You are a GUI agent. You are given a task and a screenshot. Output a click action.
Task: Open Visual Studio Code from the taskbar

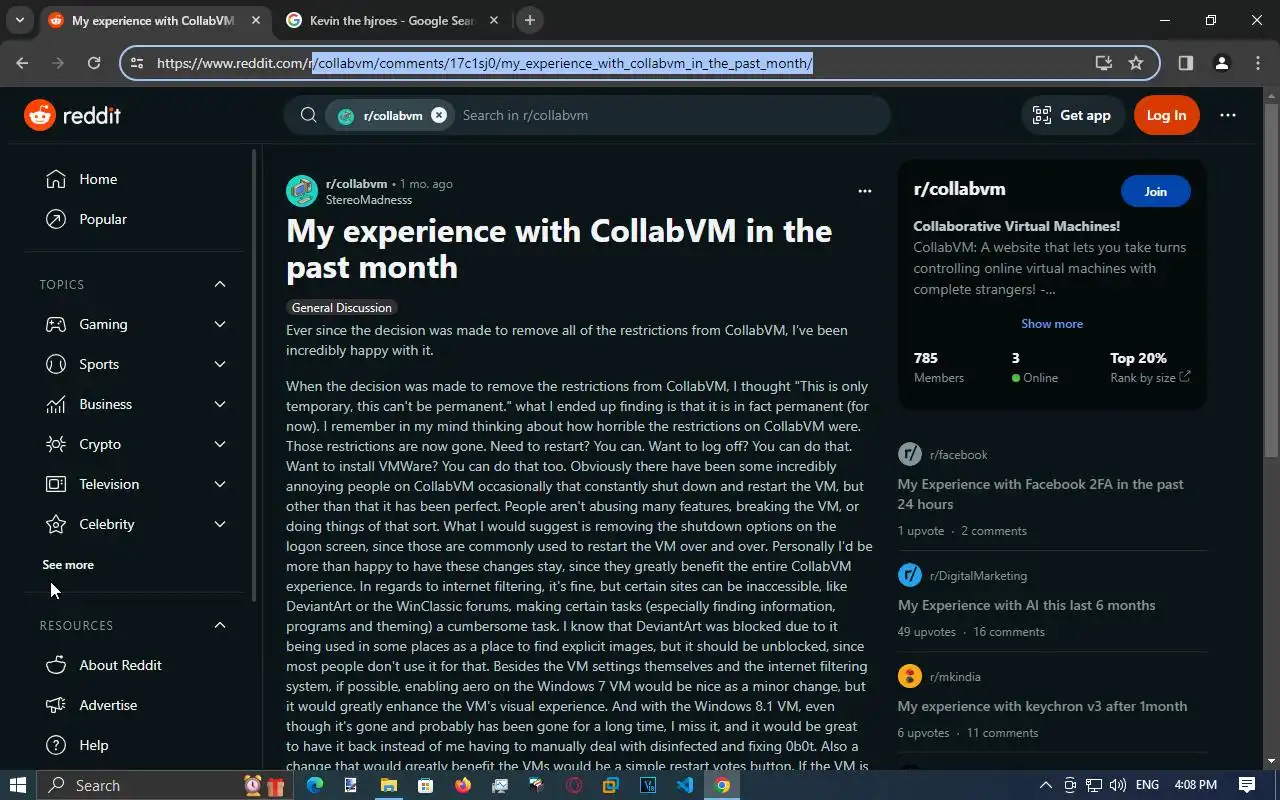tap(685, 785)
